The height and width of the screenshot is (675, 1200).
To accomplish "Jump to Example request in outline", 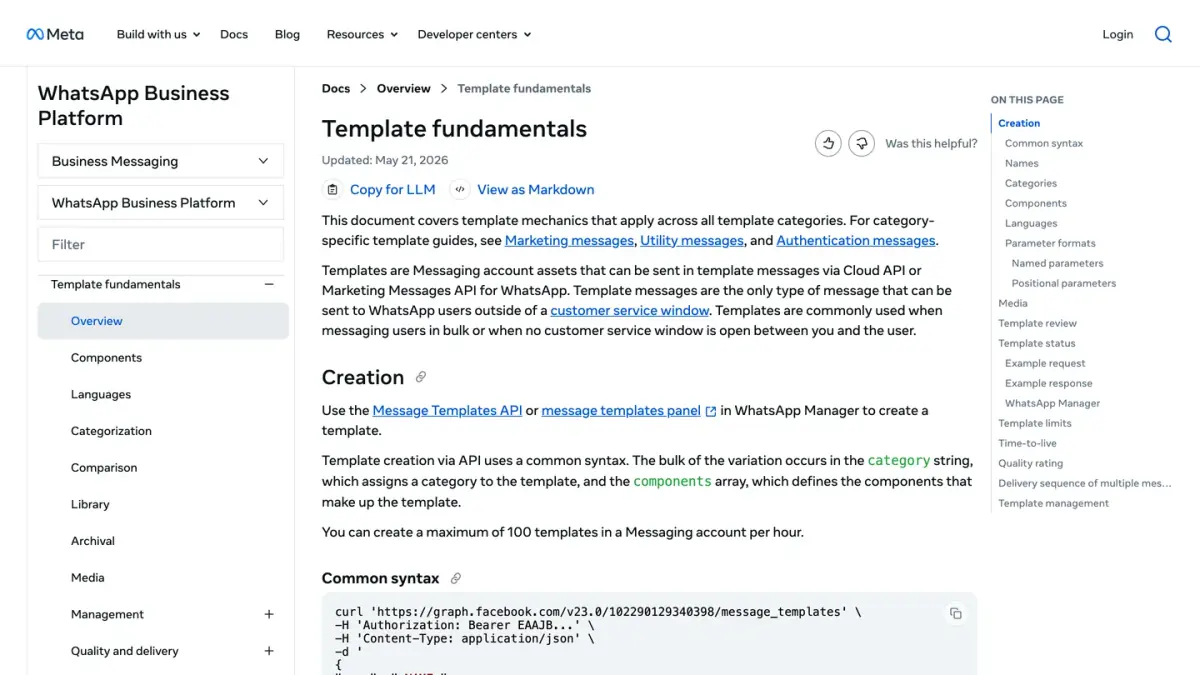I will [x=1045, y=363].
